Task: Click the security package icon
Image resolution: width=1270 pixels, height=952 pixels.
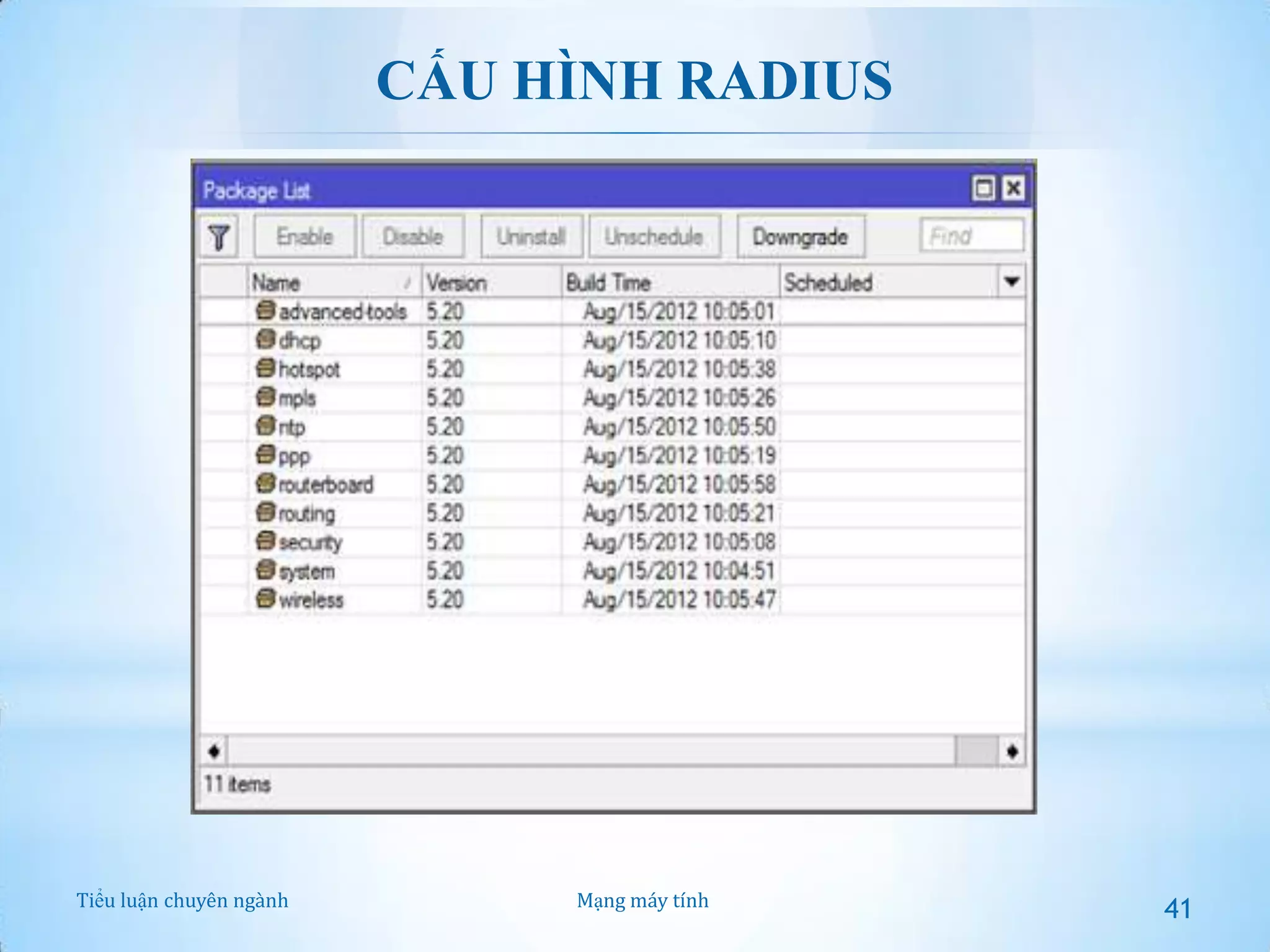Action: pyautogui.click(x=265, y=541)
